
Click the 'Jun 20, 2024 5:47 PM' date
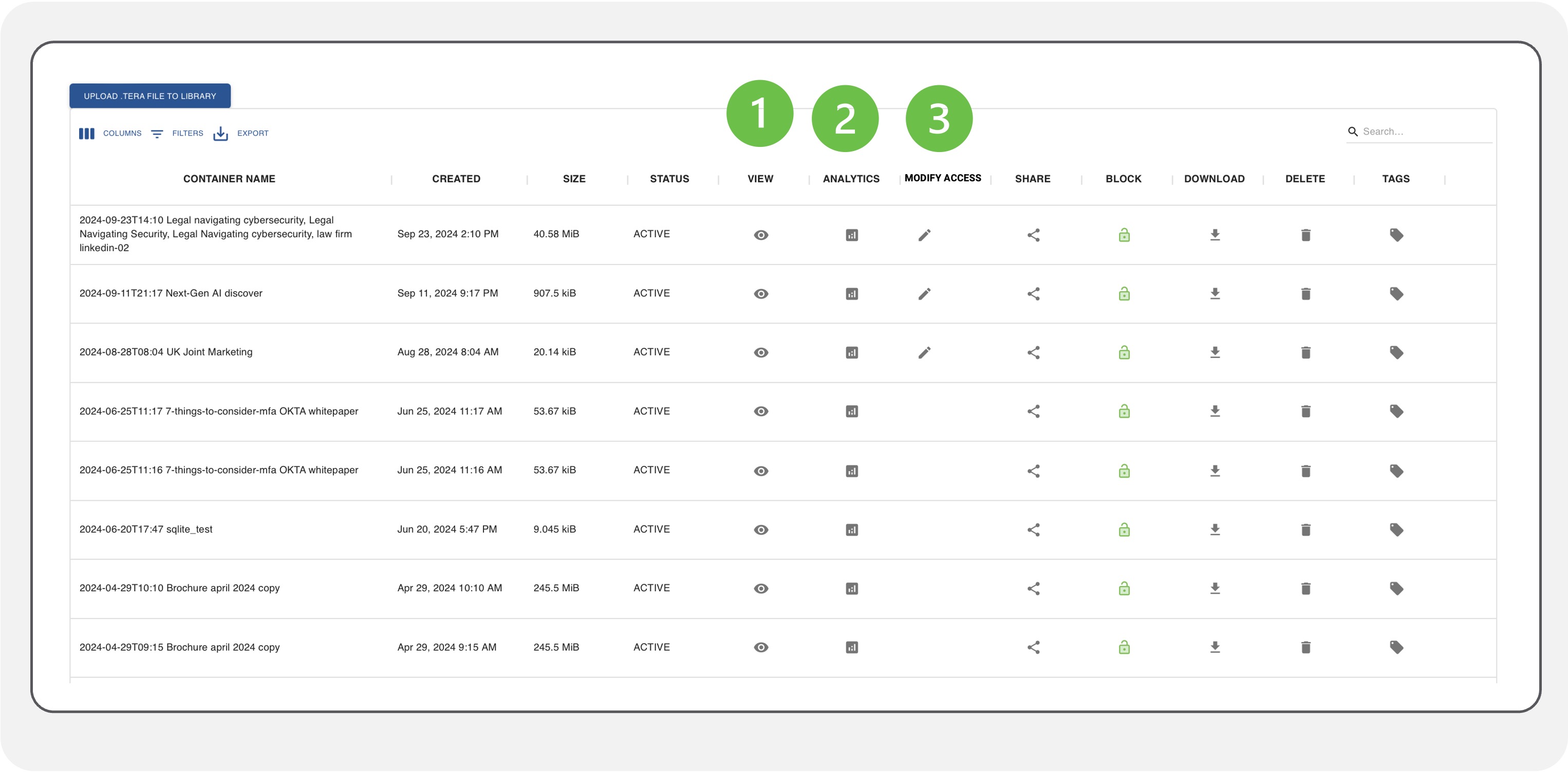point(447,529)
